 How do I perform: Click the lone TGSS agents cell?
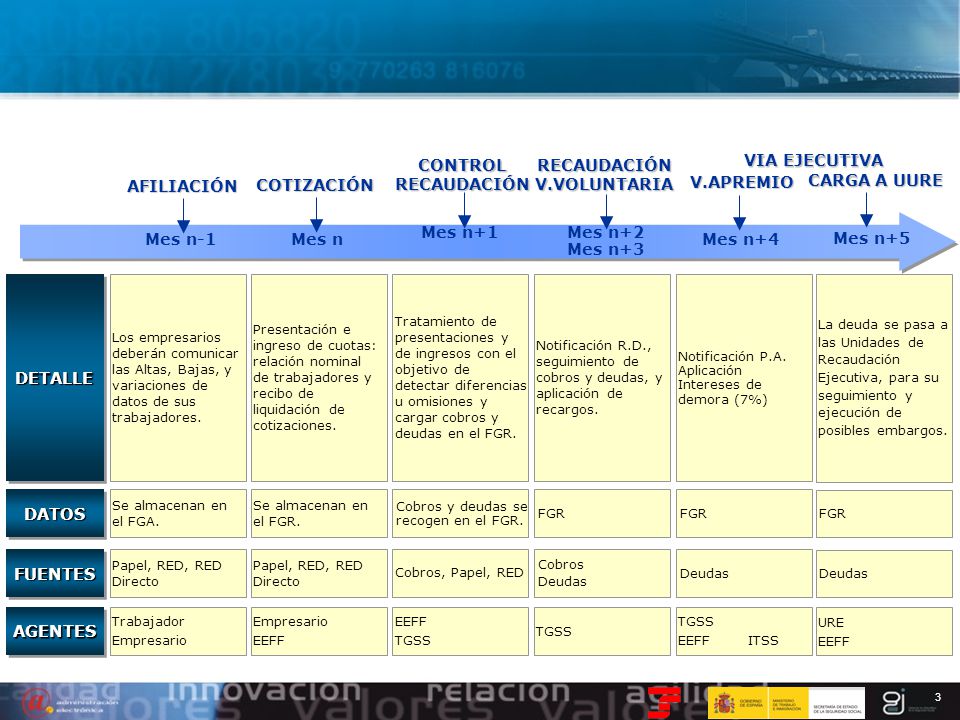point(602,631)
